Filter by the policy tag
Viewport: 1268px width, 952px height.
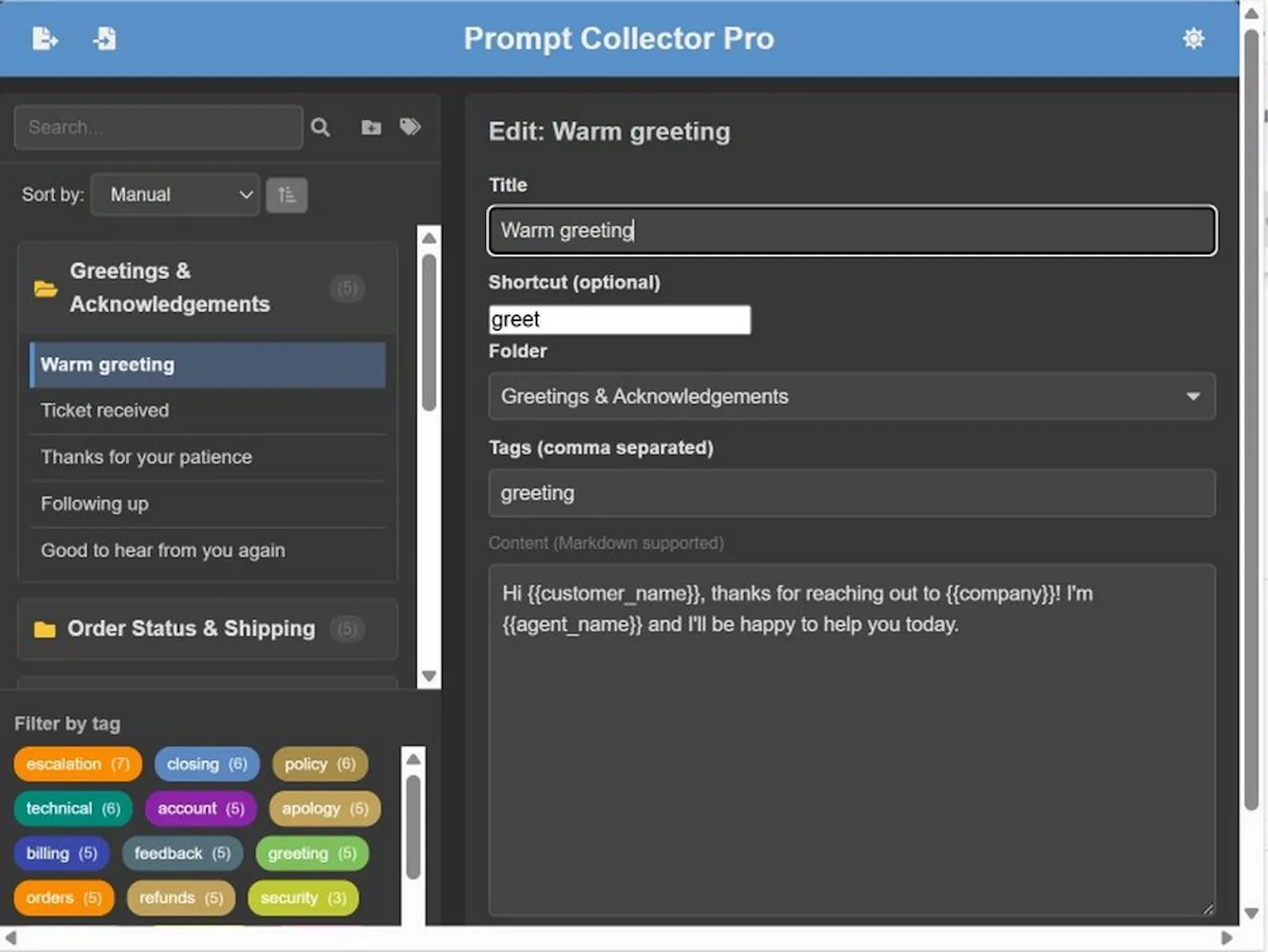[x=320, y=764]
